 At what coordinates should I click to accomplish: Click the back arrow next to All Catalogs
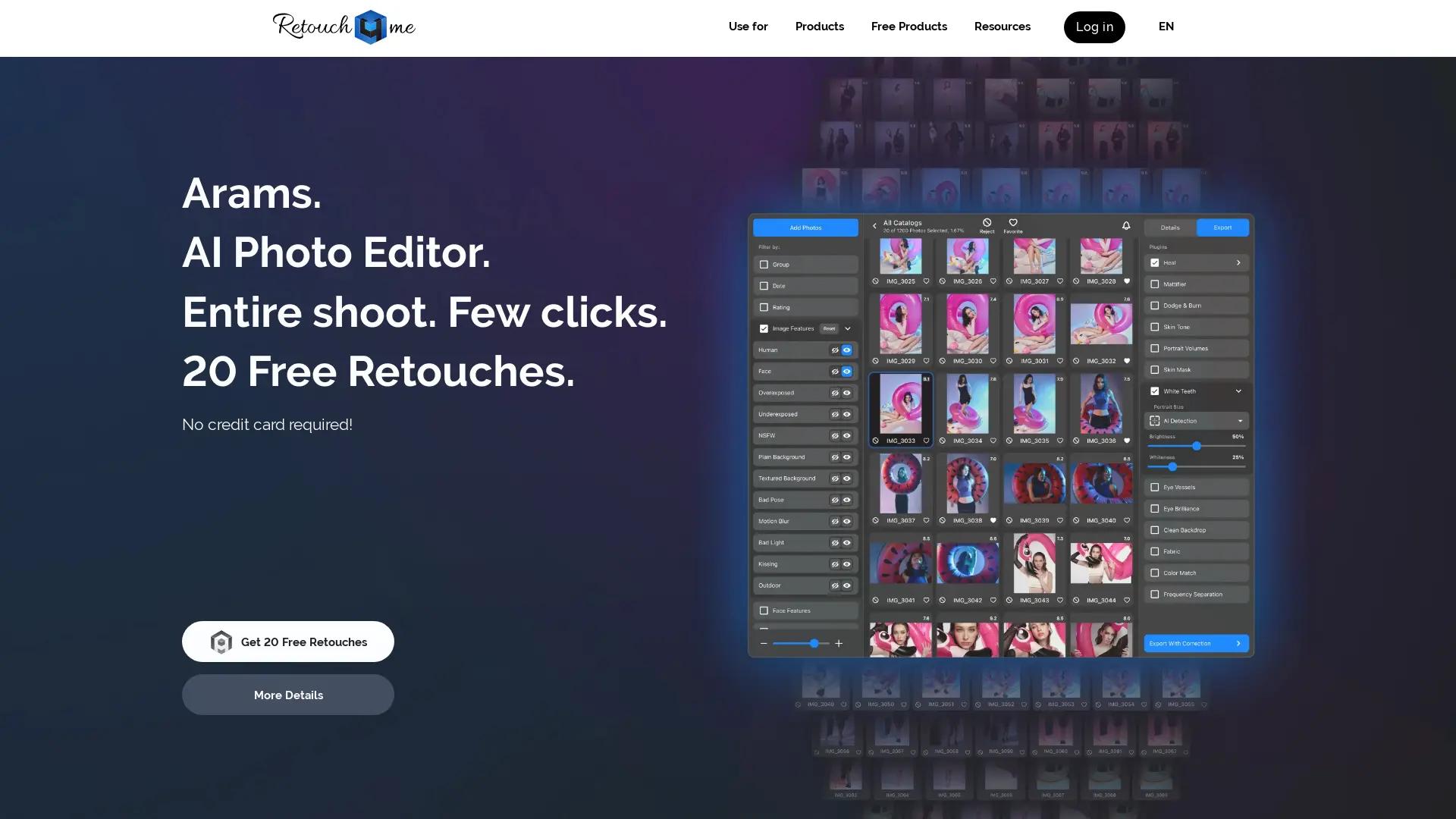874,226
